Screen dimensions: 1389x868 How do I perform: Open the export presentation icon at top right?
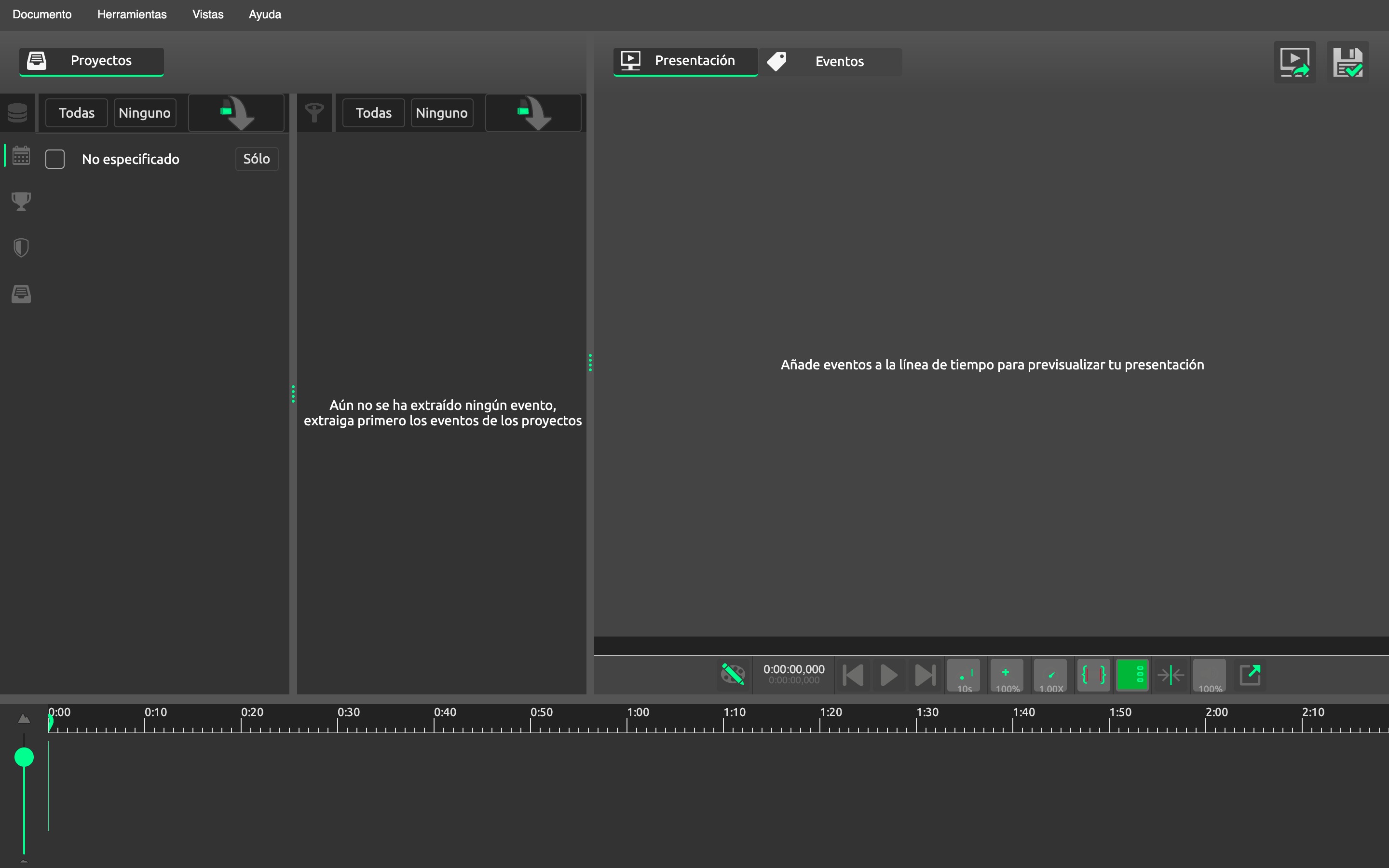[x=1294, y=62]
